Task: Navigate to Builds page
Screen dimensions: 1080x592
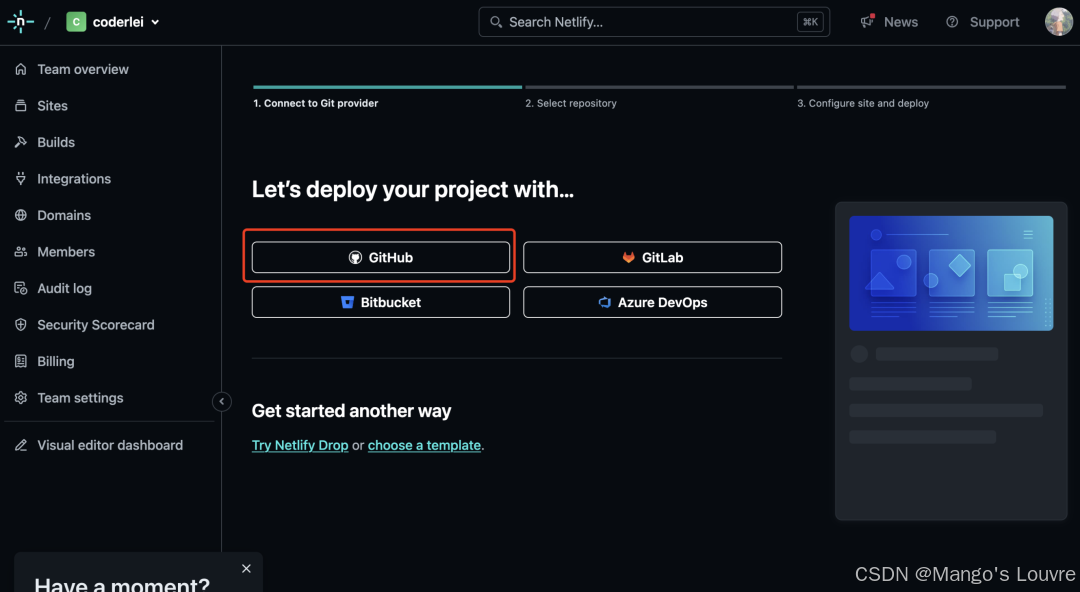Action: pyautogui.click(x=56, y=142)
